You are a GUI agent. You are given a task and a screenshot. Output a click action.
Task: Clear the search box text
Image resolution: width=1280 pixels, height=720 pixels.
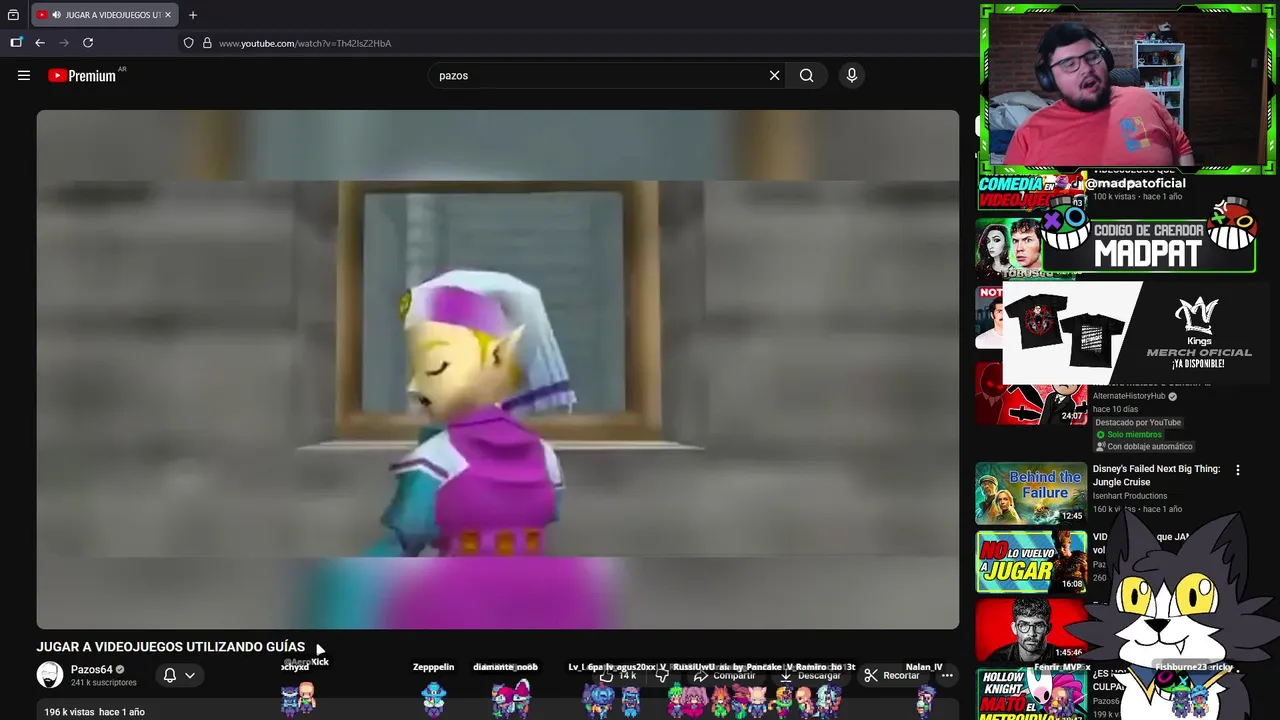pos(774,75)
